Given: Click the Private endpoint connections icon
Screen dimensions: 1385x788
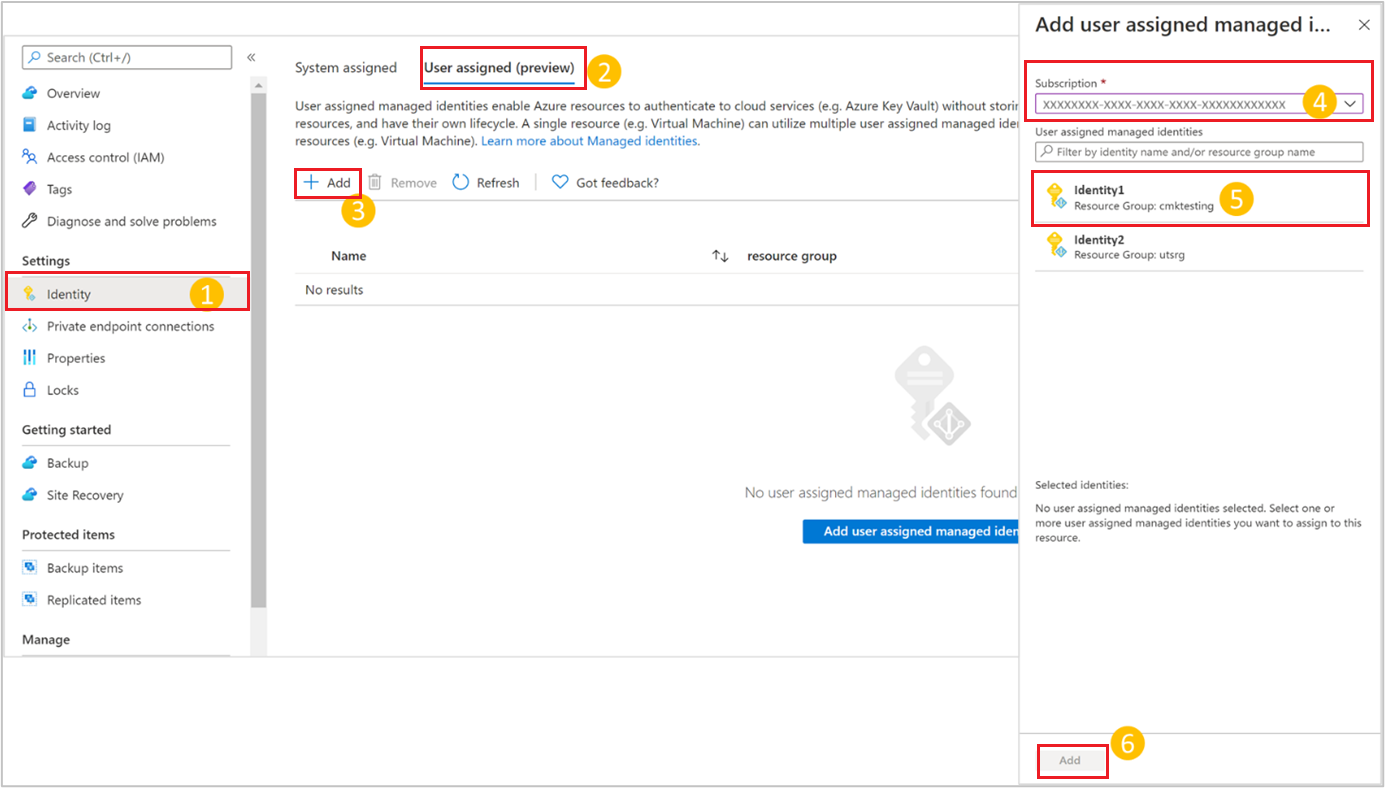Looking at the screenshot, I should pyautogui.click(x=29, y=326).
